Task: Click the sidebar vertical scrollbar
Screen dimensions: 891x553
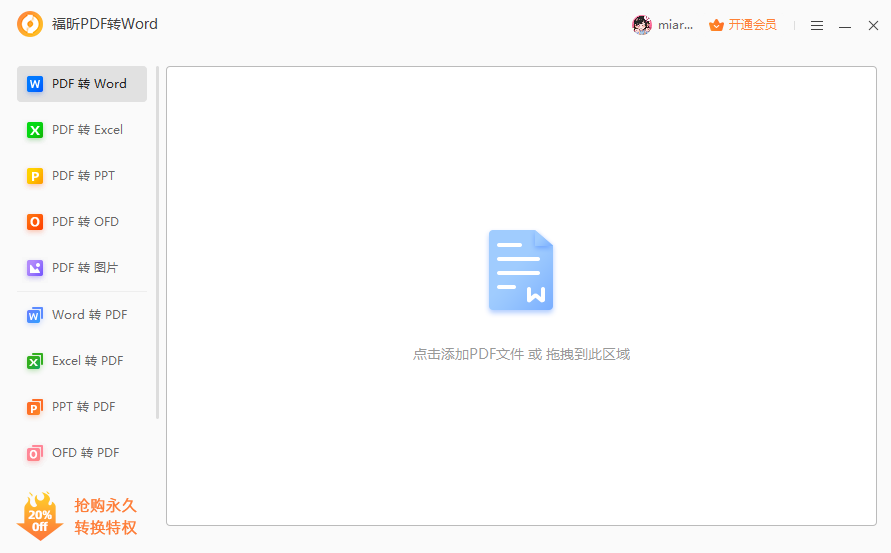Action: (x=157, y=243)
